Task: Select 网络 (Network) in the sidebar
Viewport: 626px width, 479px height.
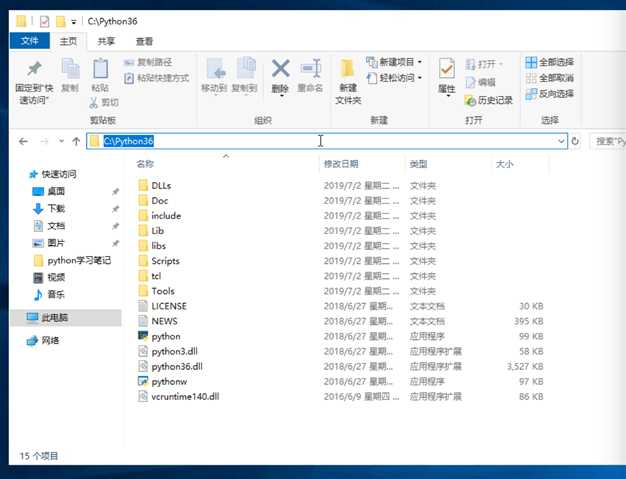Action: point(43,340)
